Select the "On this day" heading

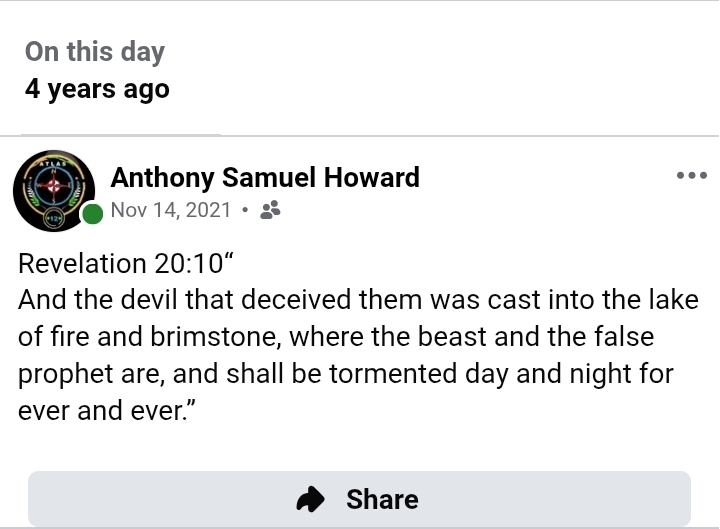(x=95, y=52)
